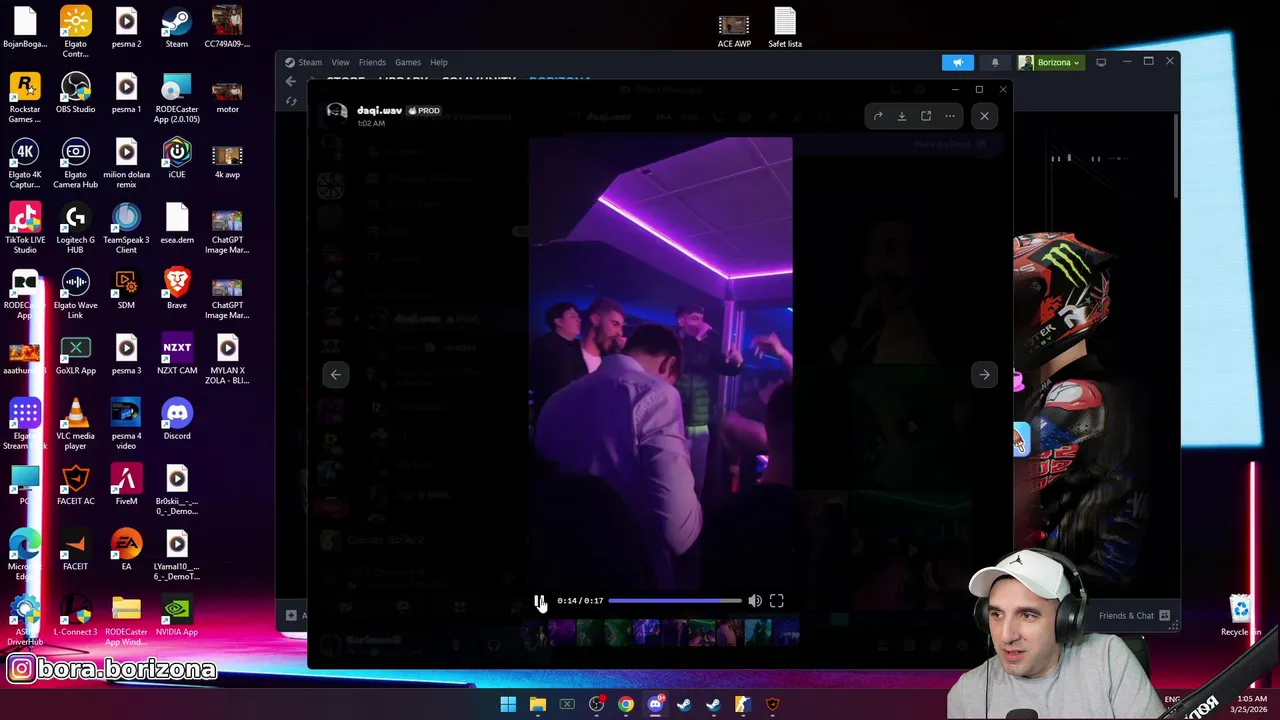Open the Games menu in Steam
Image resolution: width=1280 pixels, height=720 pixels.
point(408,62)
